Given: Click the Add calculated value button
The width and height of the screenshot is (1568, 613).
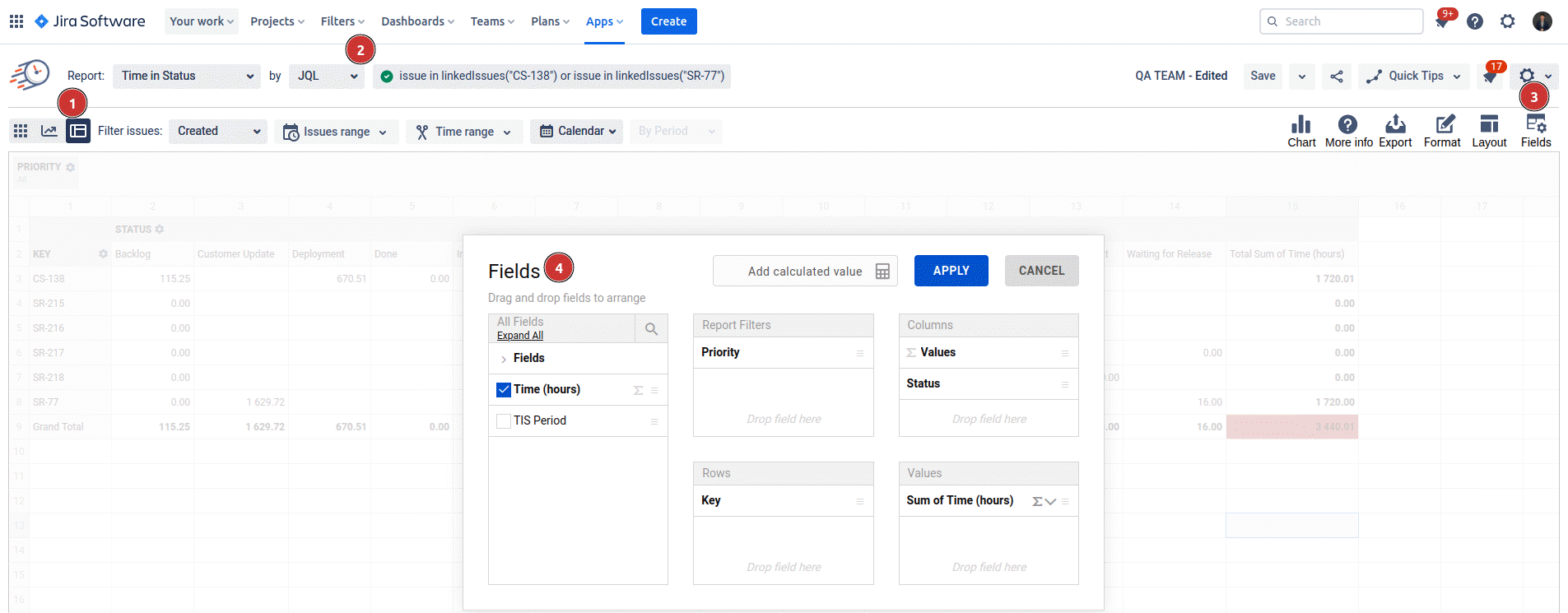Looking at the screenshot, I should coord(805,272).
